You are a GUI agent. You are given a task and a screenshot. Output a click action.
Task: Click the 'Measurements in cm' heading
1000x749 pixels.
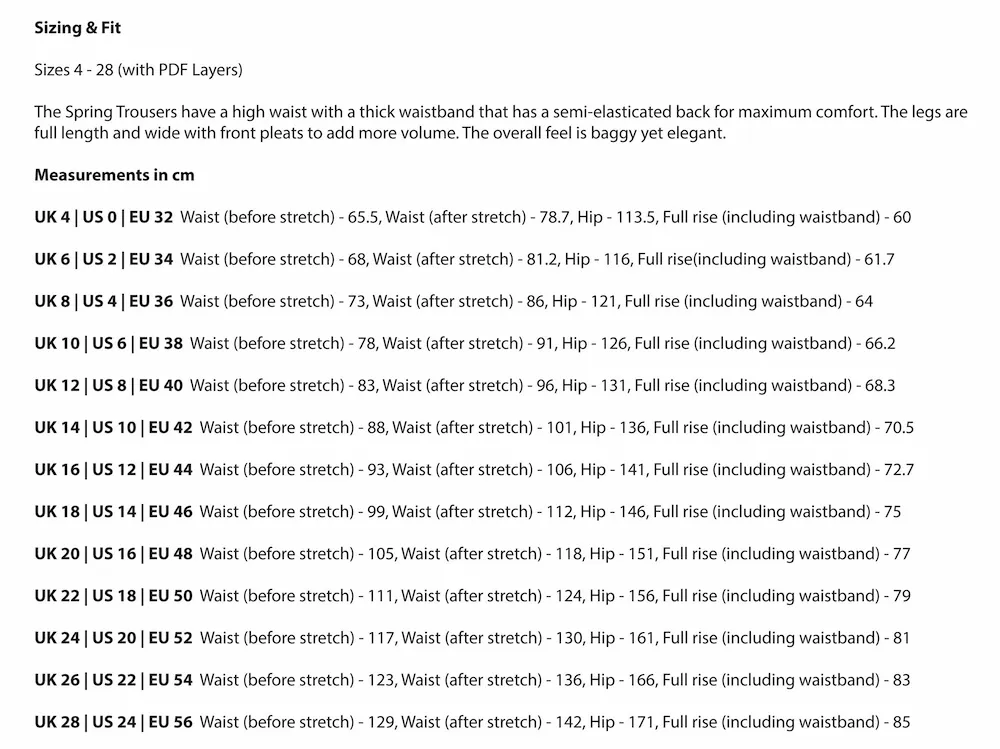(114, 175)
